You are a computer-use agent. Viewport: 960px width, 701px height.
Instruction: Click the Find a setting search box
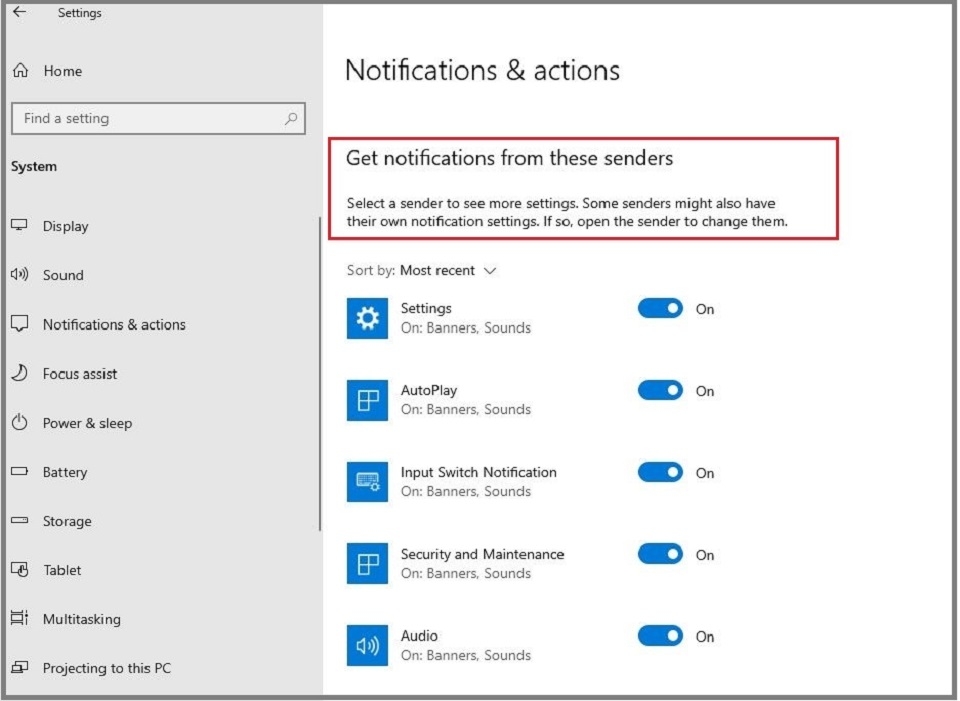(159, 118)
